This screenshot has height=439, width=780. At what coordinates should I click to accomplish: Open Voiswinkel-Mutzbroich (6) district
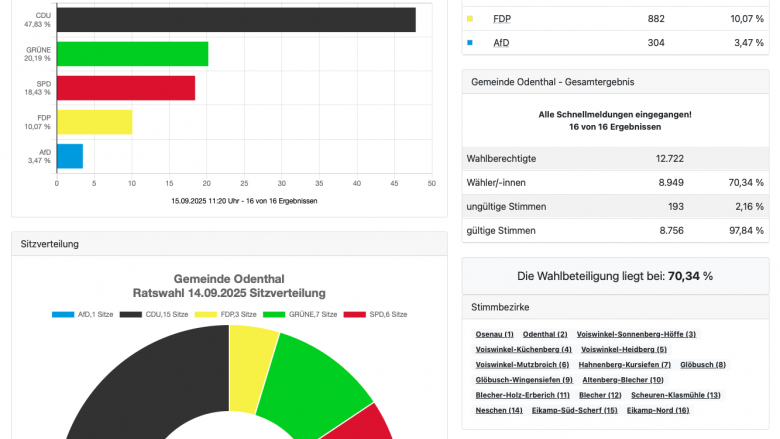[x=522, y=365]
